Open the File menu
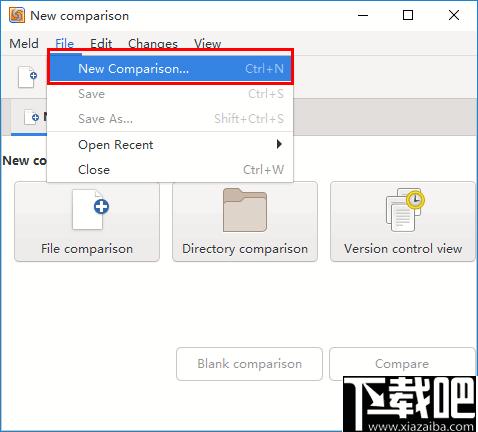 click(x=64, y=44)
